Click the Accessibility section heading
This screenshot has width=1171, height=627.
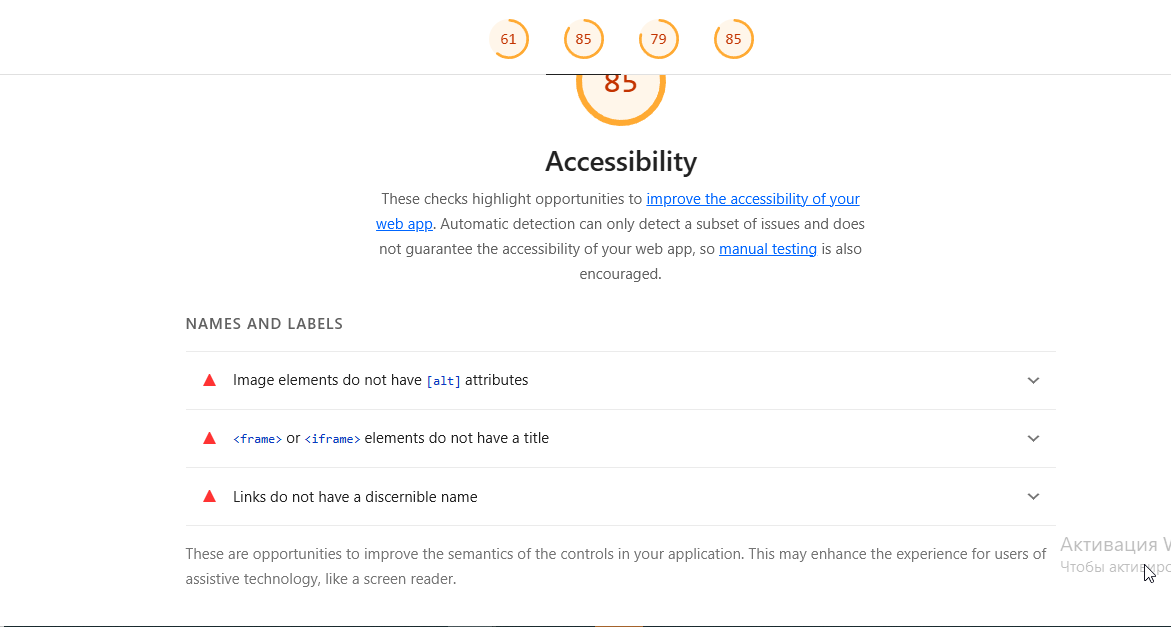620,161
